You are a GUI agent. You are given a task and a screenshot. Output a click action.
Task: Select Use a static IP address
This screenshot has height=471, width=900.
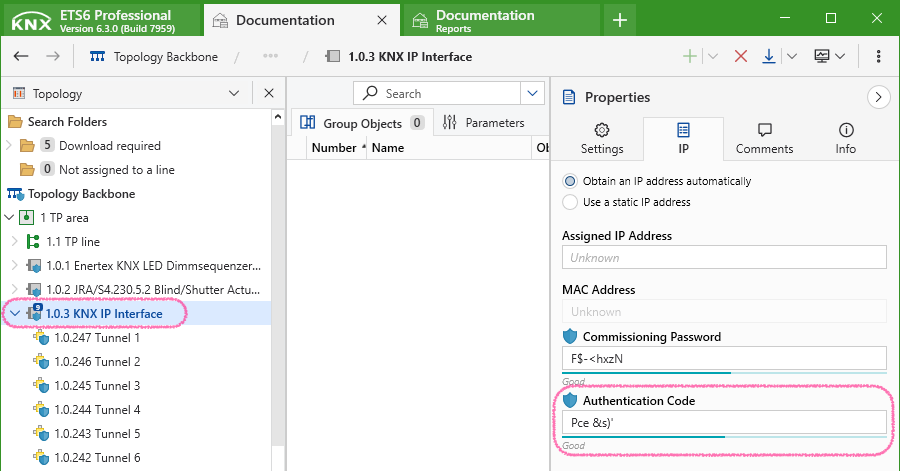click(570, 202)
